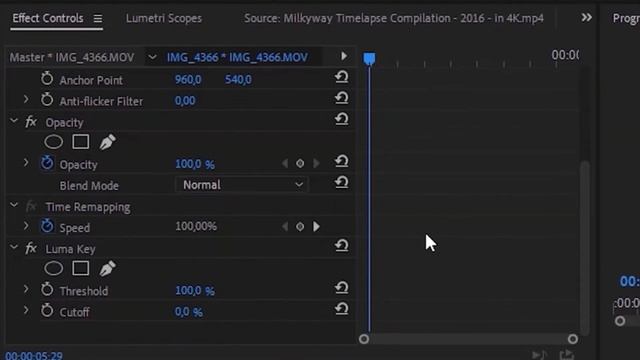This screenshot has height=360, width=640.
Task: Reset the Luma Key effect
Action: (342, 246)
